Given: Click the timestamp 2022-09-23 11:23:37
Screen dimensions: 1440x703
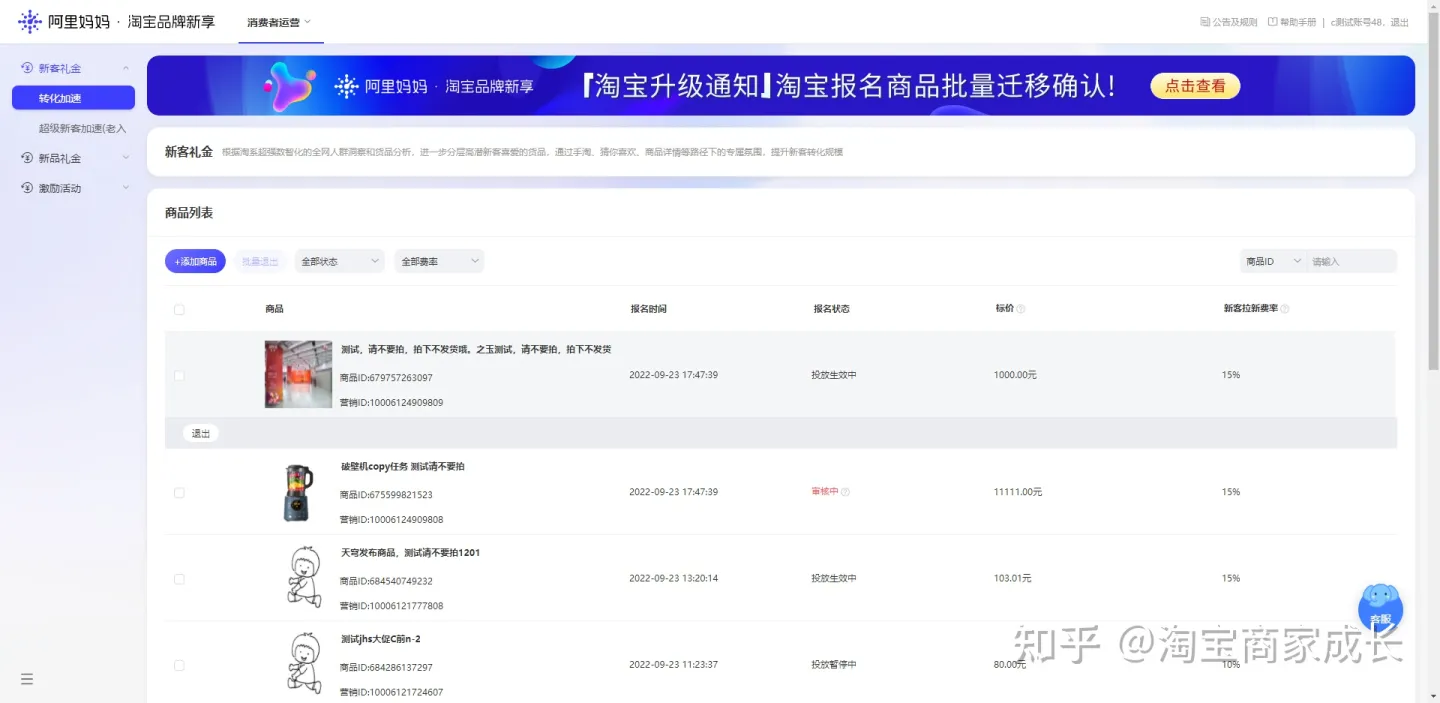Looking at the screenshot, I should tap(673, 664).
